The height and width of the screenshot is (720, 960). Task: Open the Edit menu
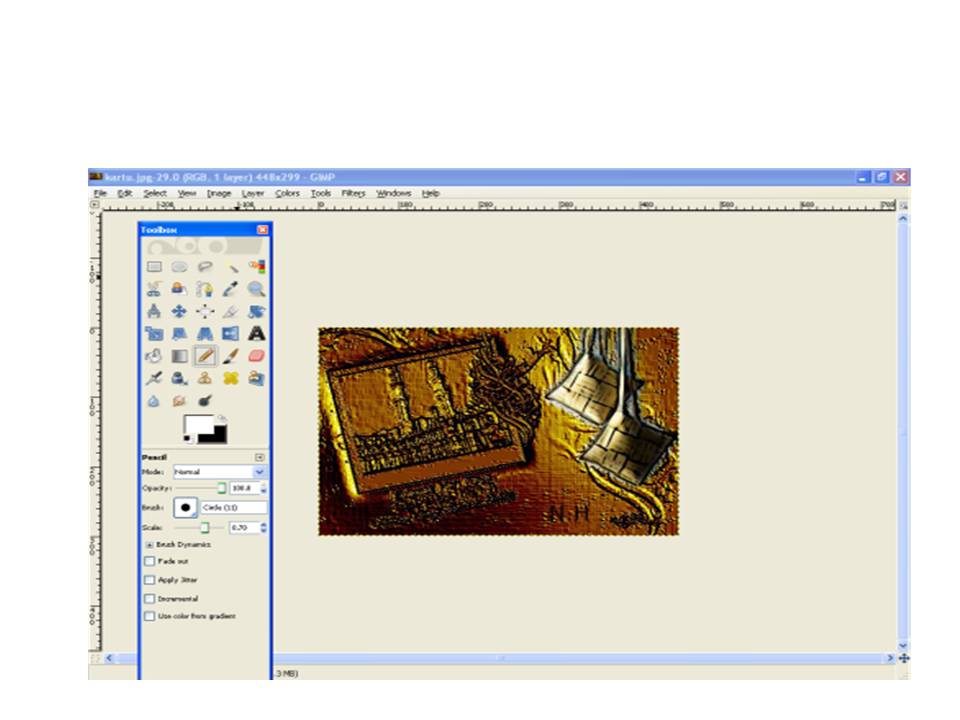click(125, 193)
